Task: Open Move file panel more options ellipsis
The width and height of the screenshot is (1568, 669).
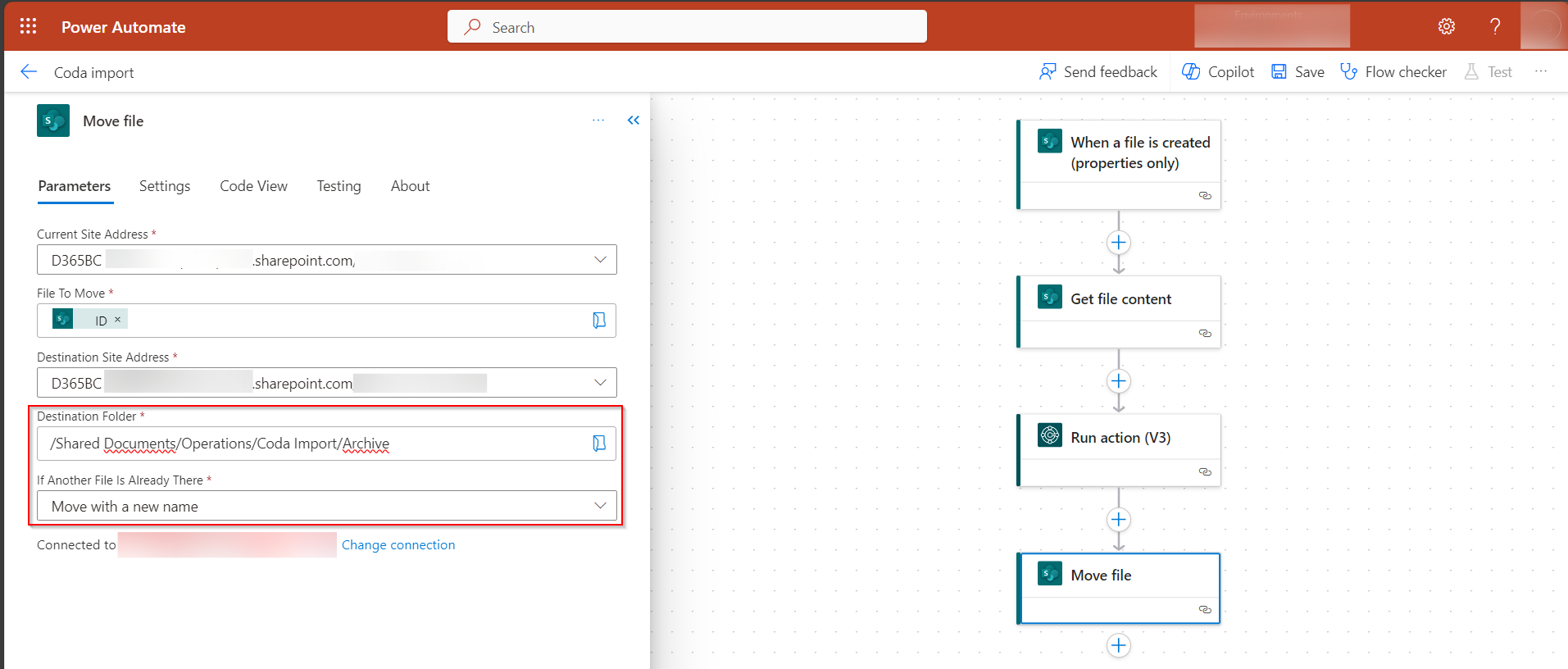Action: [x=598, y=121]
